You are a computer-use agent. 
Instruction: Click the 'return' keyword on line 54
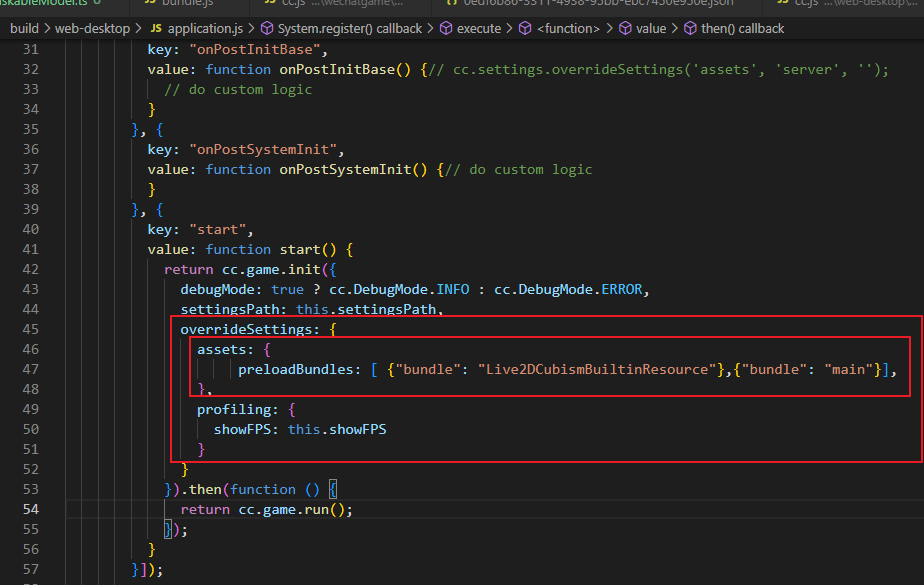pos(205,510)
